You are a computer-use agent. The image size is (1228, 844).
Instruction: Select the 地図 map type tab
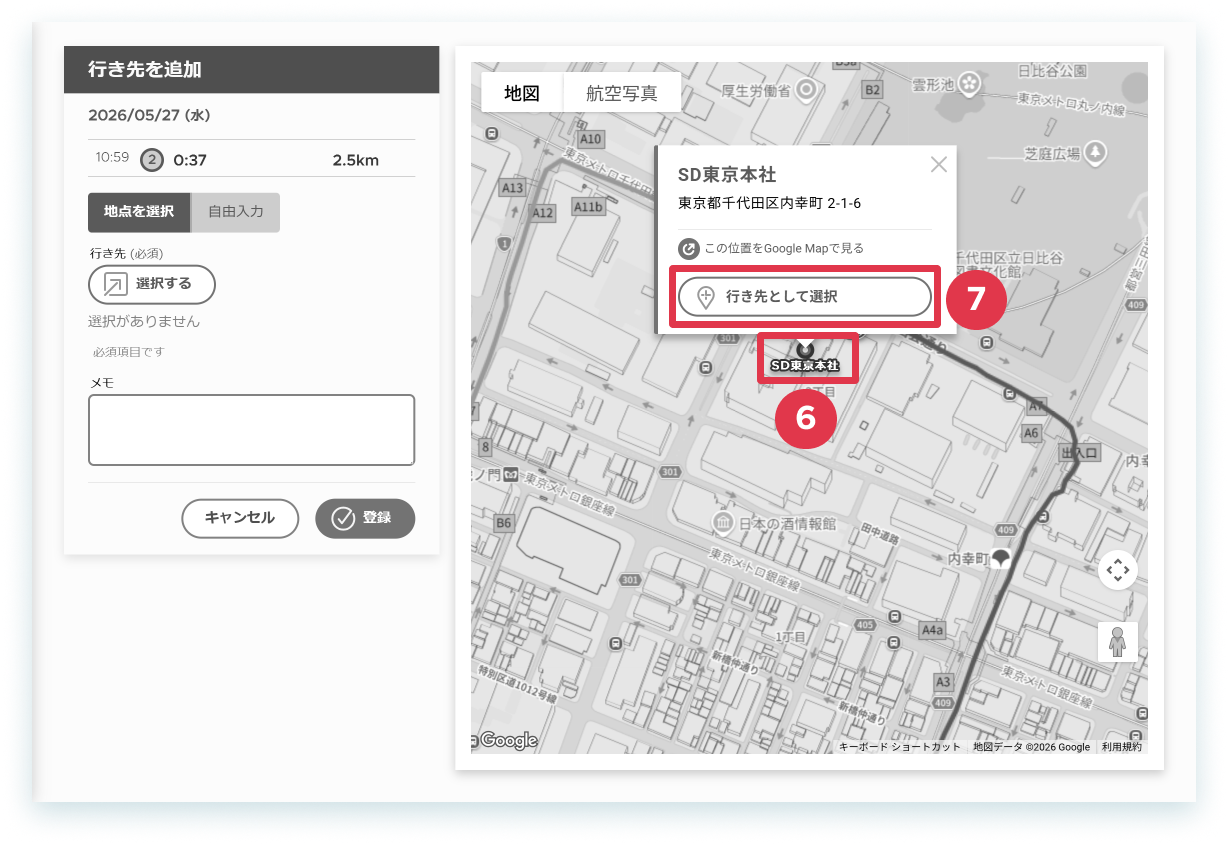(522, 93)
